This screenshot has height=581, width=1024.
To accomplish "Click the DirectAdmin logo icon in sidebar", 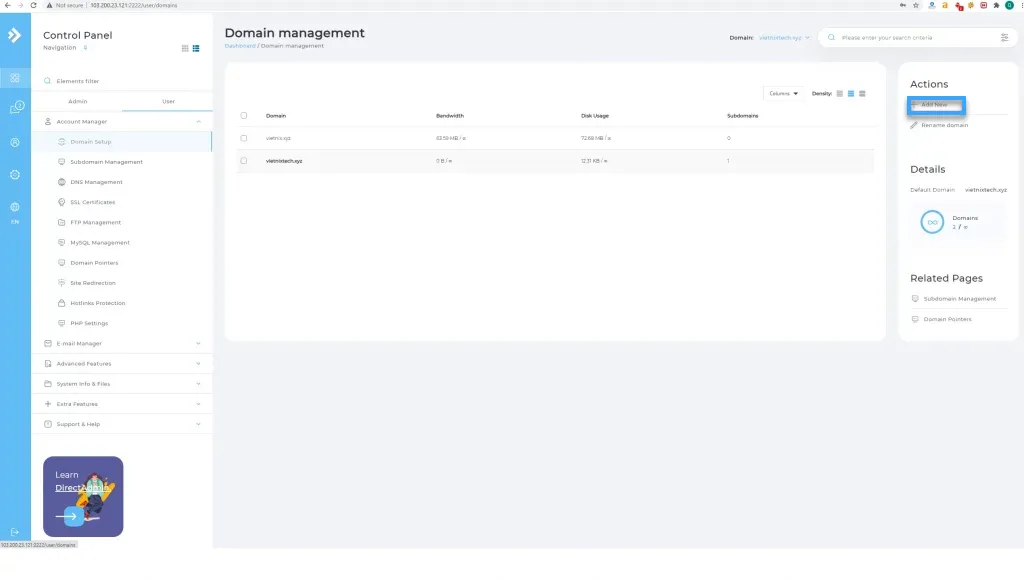I will pyautogui.click(x=15, y=36).
